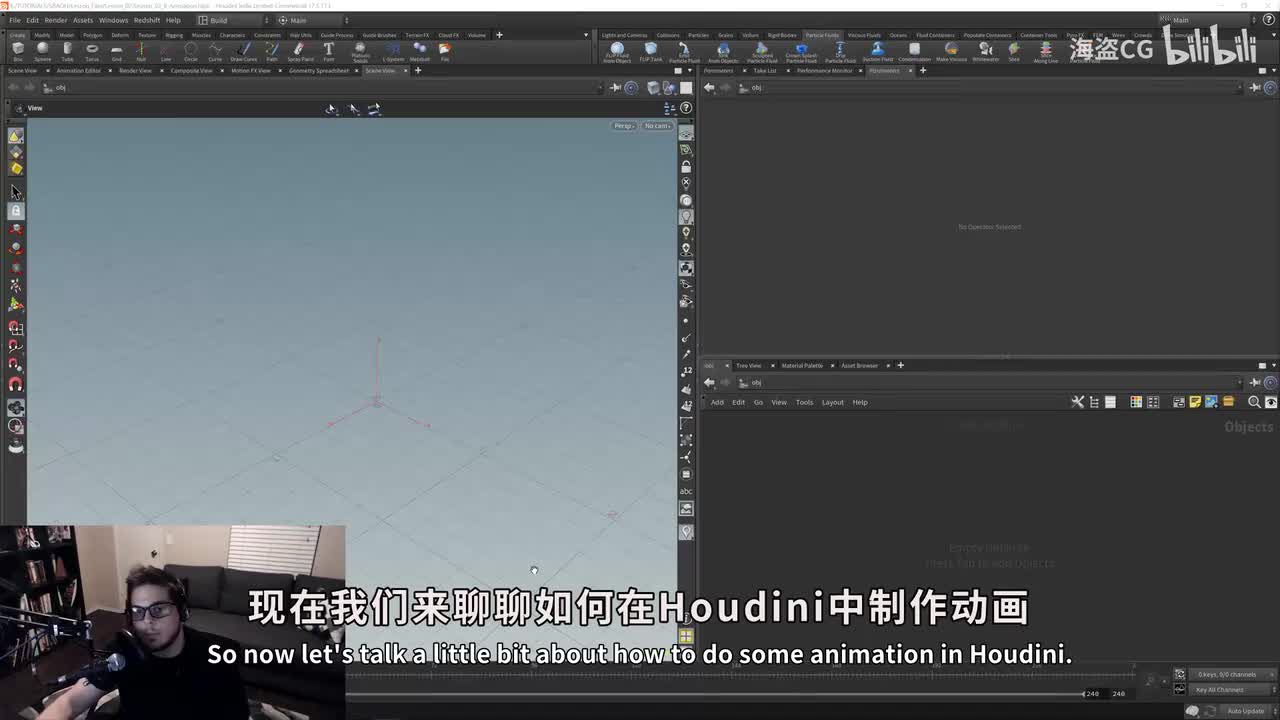This screenshot has width=1280, height=720.
Task: Open the Main radial menu dropdown
Action: [x=312, y=20]
